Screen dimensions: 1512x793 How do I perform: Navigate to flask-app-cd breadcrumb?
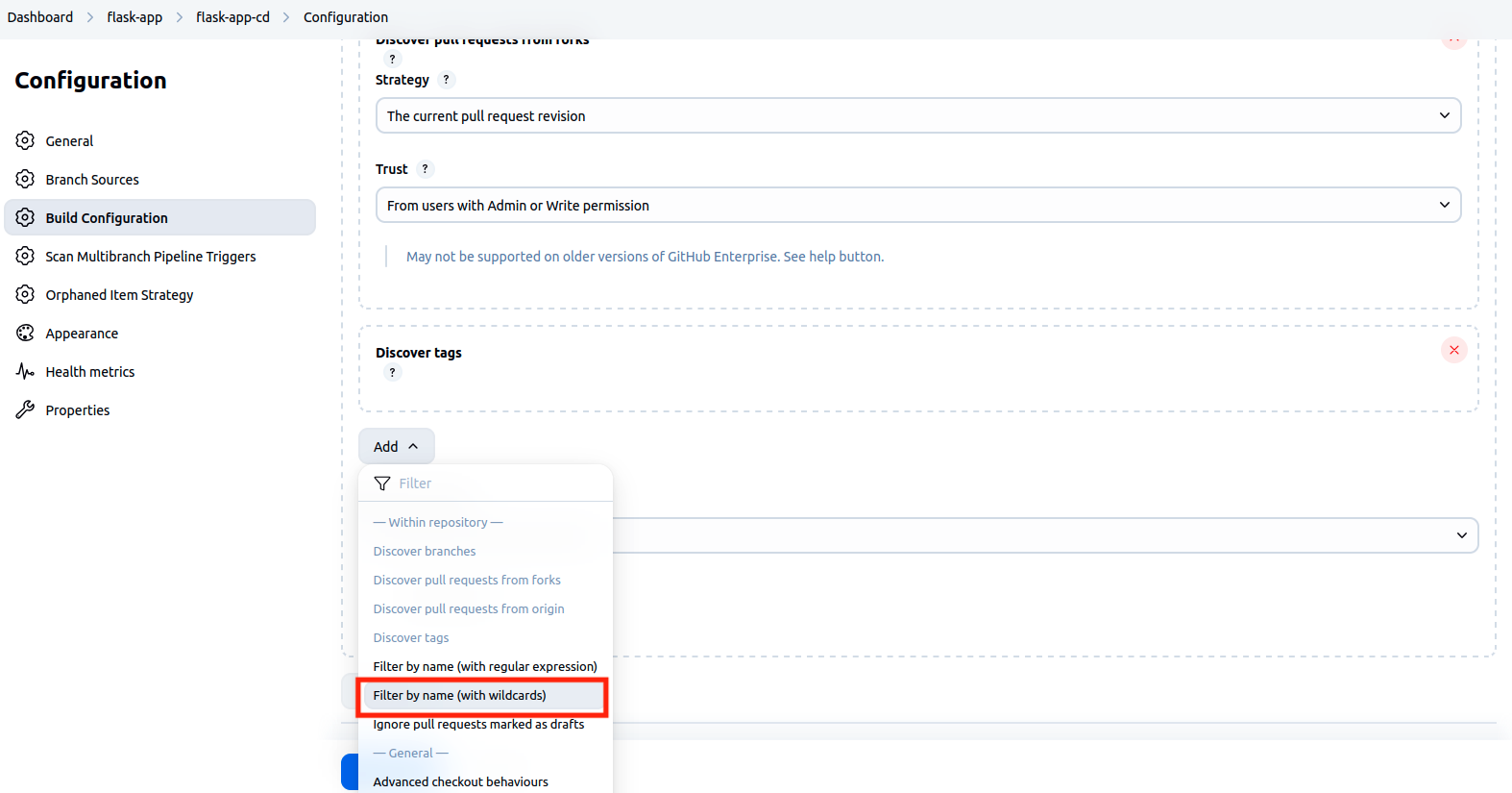pyautogui.click(x=232, y=17)
